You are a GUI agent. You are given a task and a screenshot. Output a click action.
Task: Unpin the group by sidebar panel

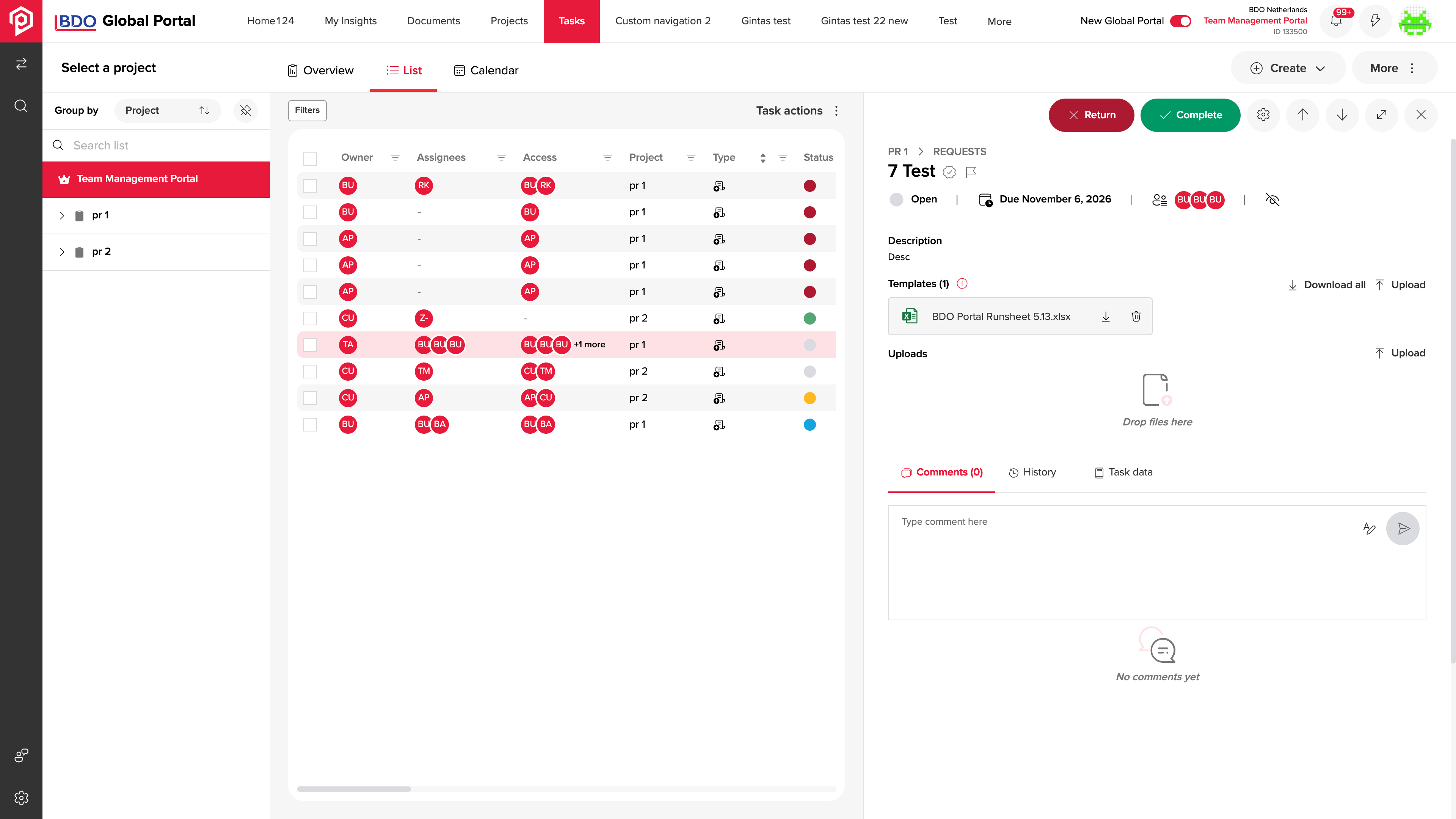[245, 110]
